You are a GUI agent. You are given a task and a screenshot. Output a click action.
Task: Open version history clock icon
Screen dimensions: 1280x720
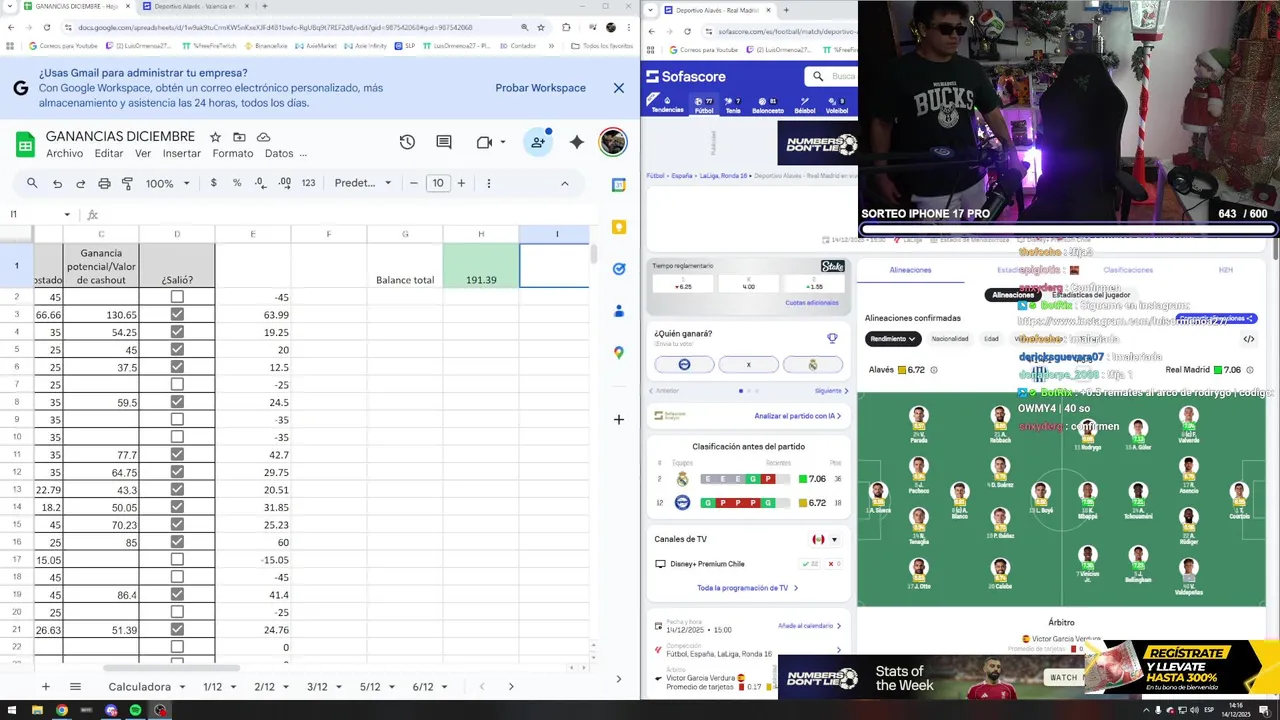(x=407, y=143)
